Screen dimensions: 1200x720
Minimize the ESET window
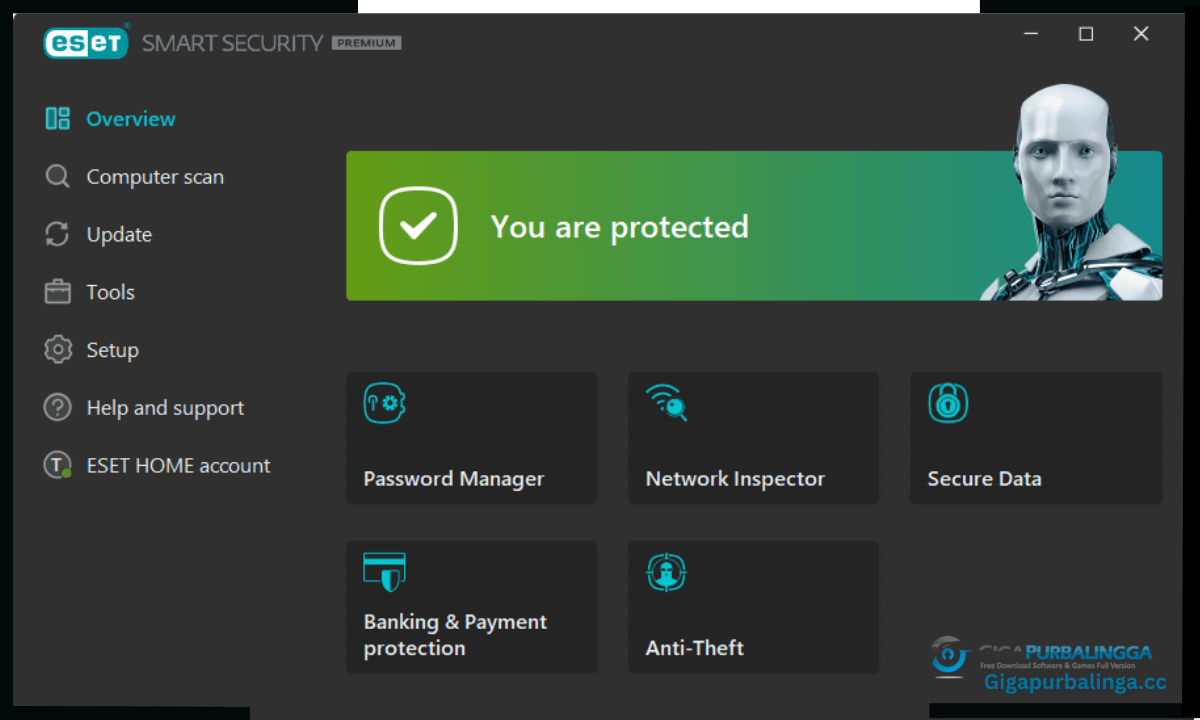(1032, 34)
